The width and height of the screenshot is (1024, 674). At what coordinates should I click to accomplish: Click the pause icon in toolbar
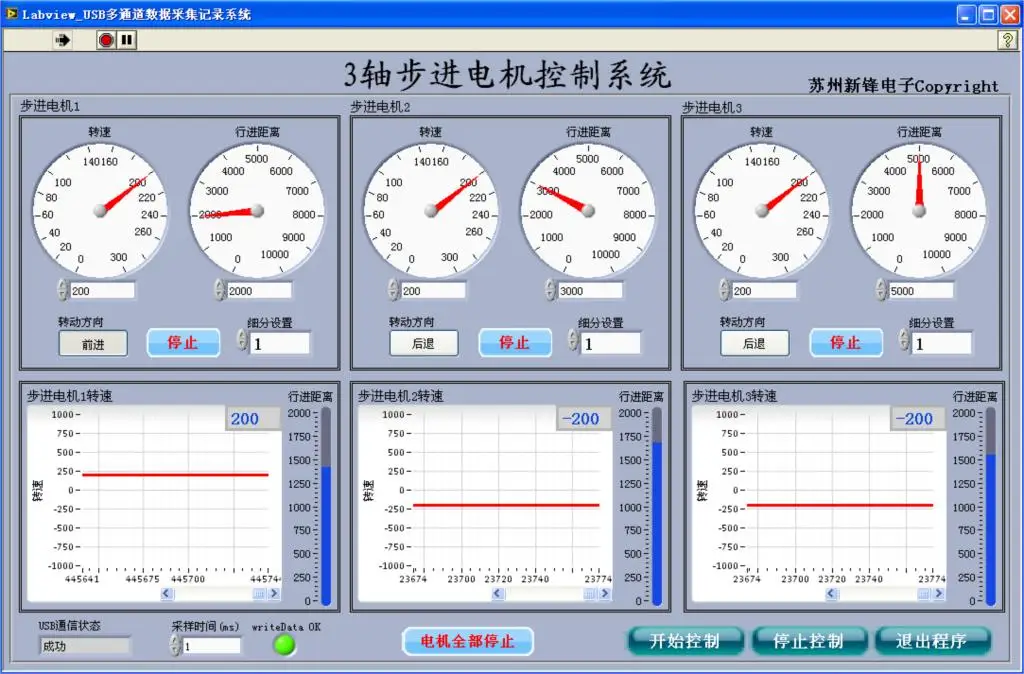pyautogui.click(x=126, y=40)
